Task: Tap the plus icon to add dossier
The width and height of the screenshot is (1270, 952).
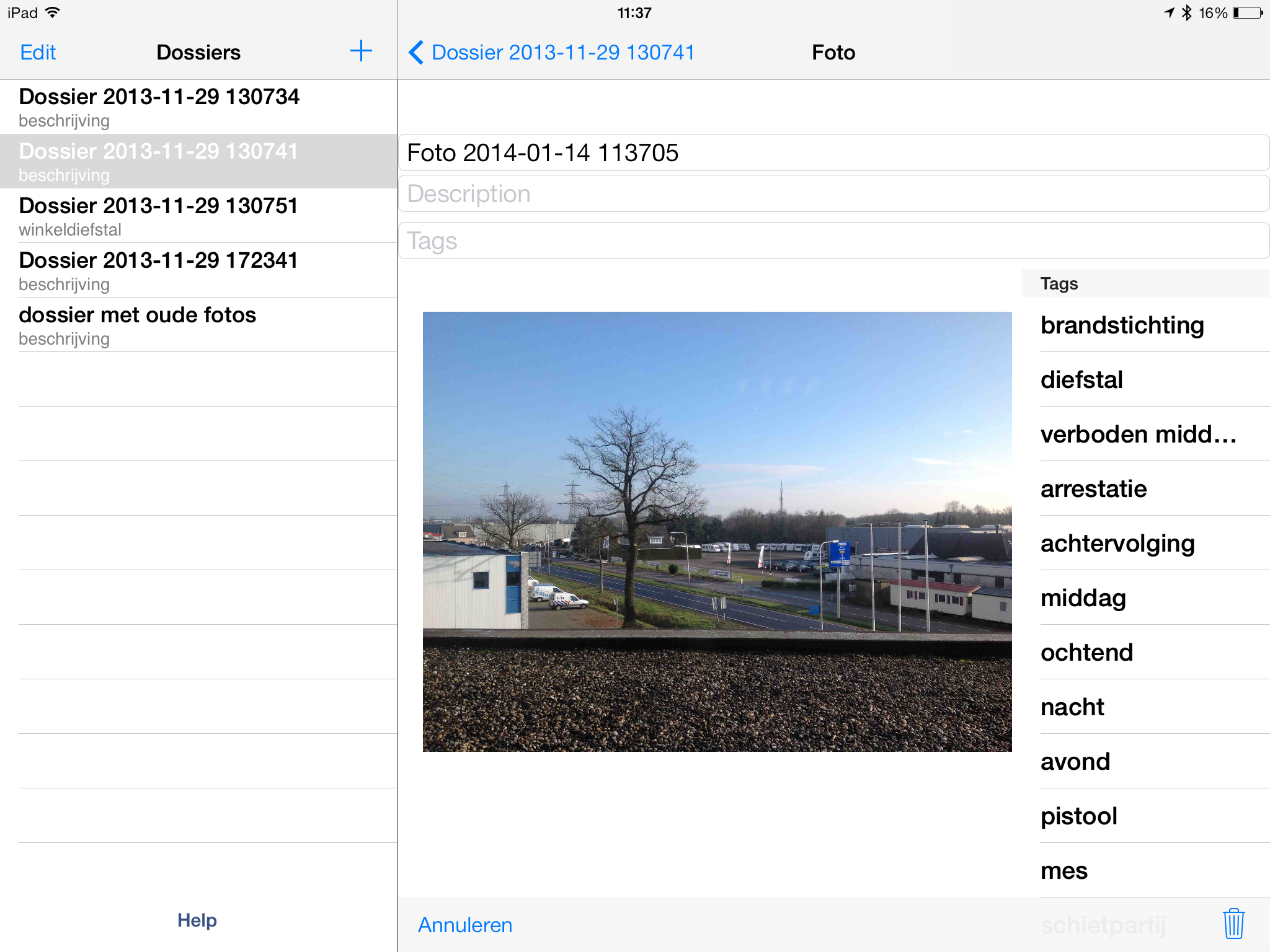Action: (x=361, y=51)
